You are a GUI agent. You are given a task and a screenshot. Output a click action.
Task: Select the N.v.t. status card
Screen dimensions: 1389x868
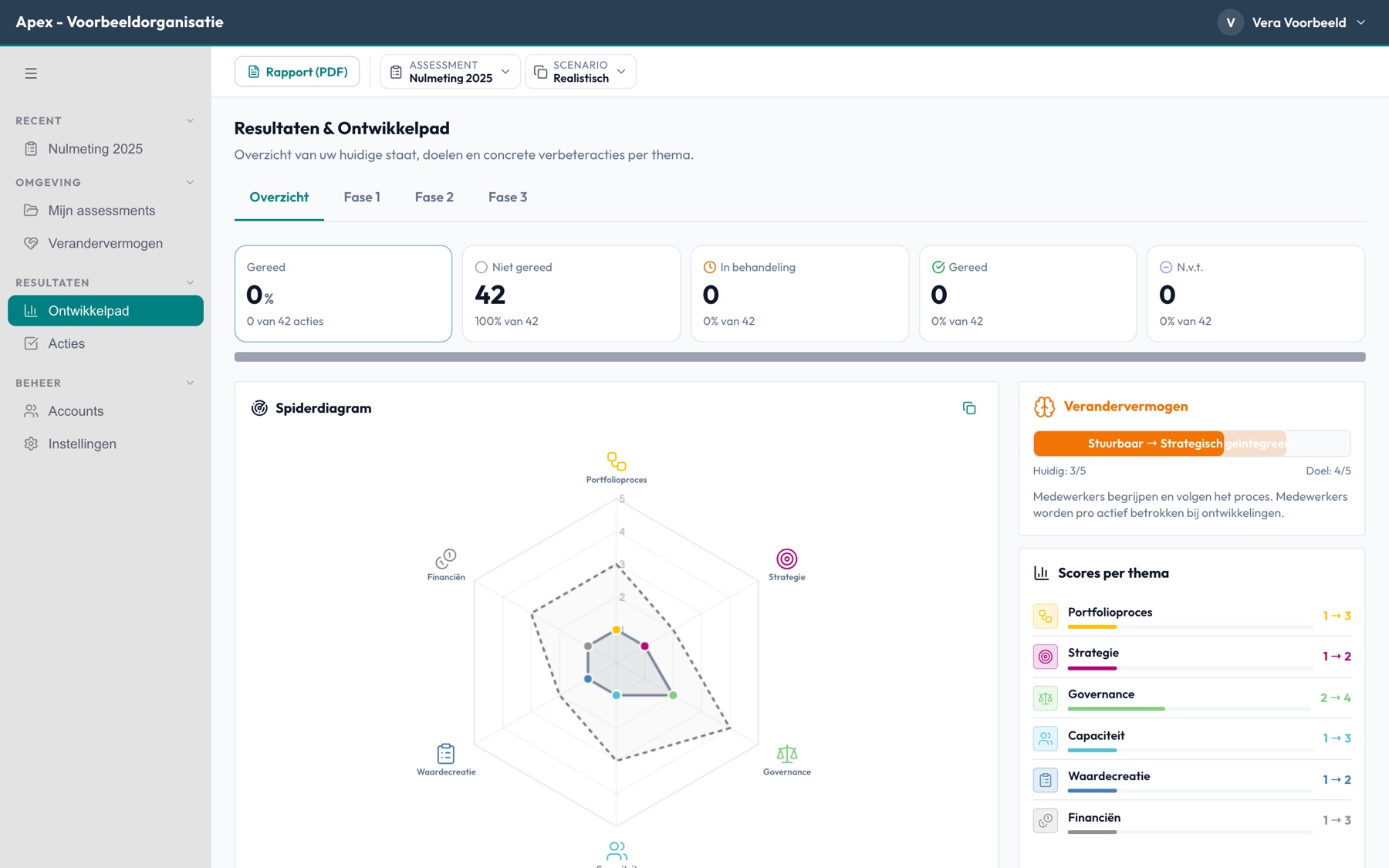(1256, 293)
